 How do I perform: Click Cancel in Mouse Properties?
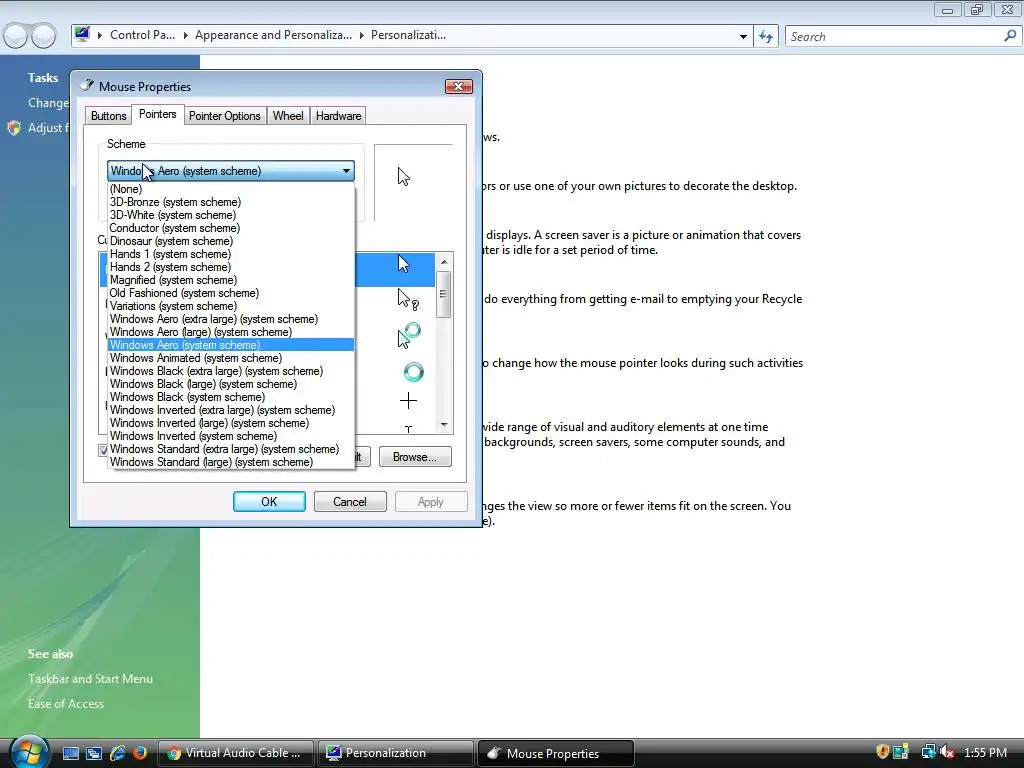pyautogui.click(x=350, y=502)
